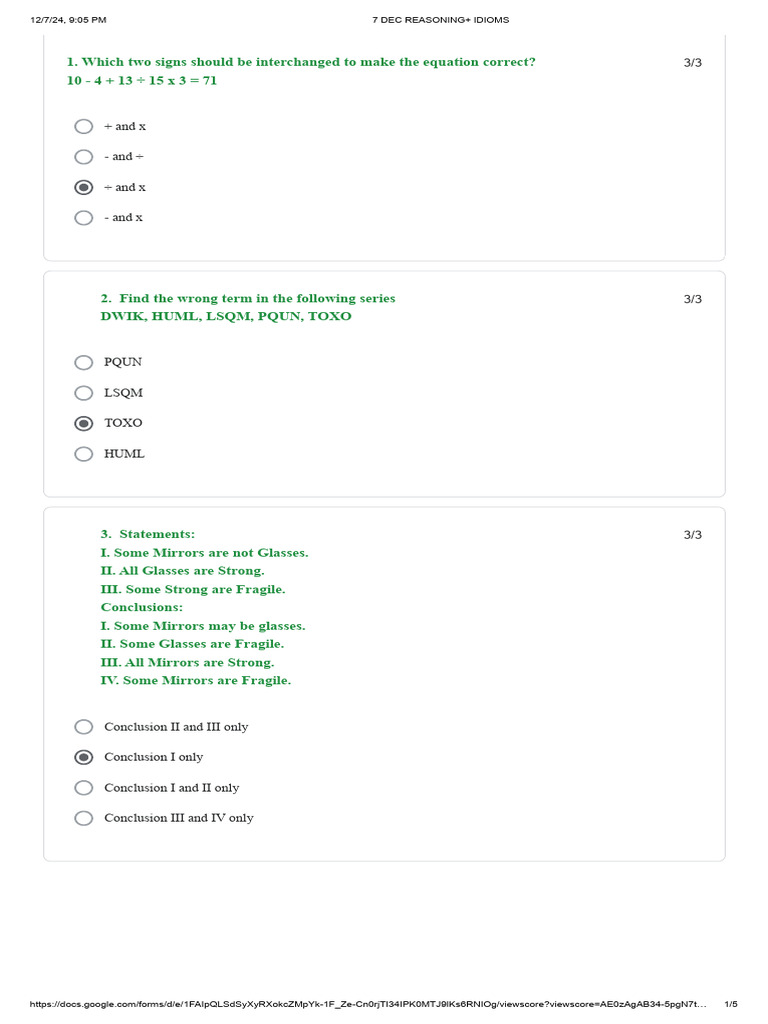
Task: Click the 3/3 score on question 3
Action: [693, 535]
